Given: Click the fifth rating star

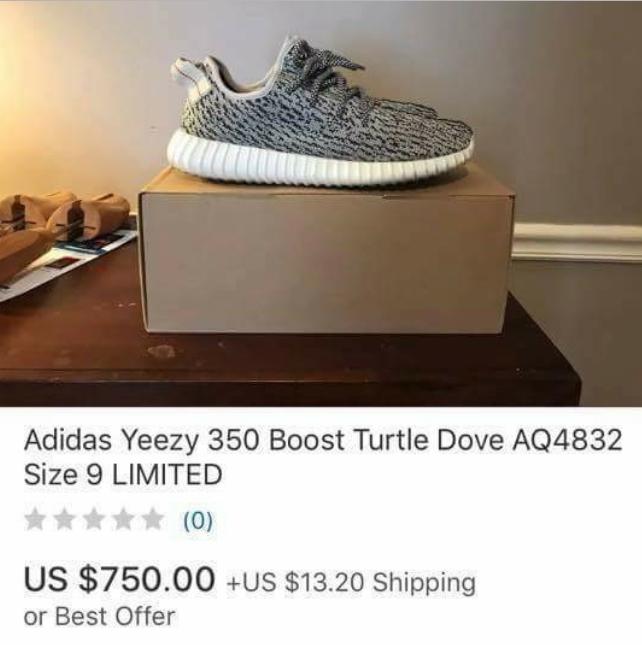Looking at the screenshot, I should 153,520.
